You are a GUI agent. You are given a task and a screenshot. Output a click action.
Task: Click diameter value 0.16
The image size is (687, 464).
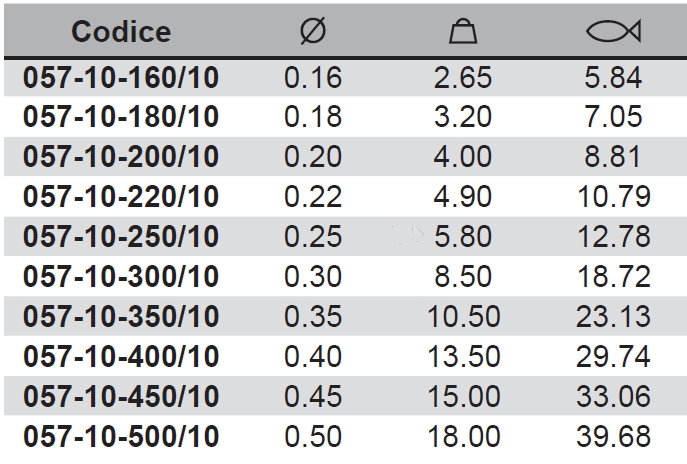click(x=313, y=78)
